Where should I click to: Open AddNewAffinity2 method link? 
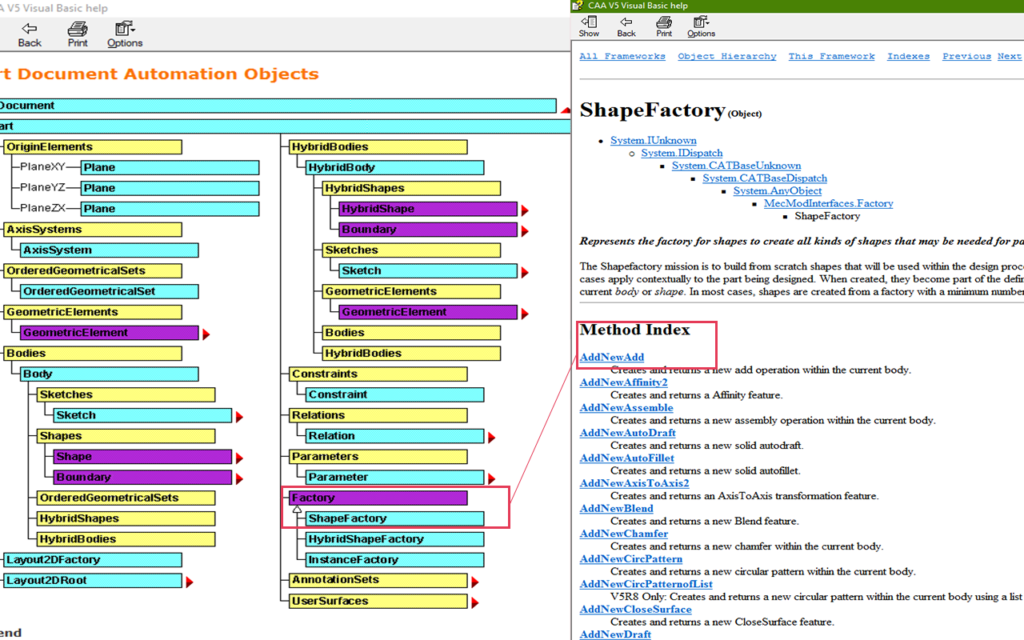point(624,382)
